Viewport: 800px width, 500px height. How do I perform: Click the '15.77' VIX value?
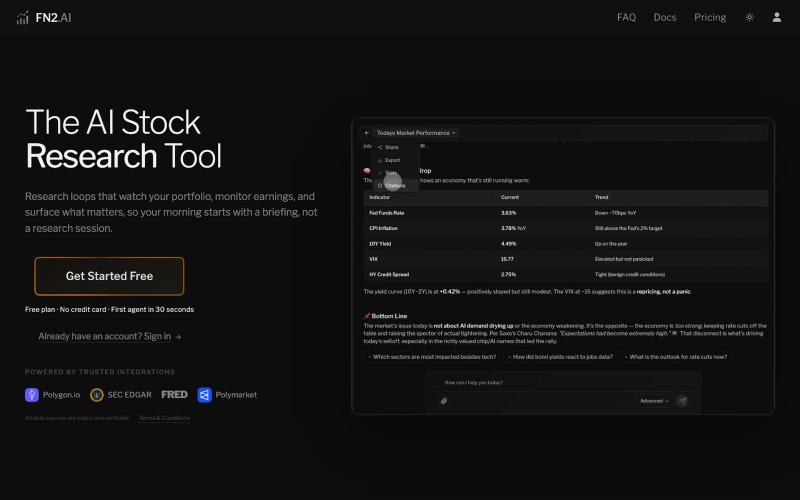click(x=507, y=259)
